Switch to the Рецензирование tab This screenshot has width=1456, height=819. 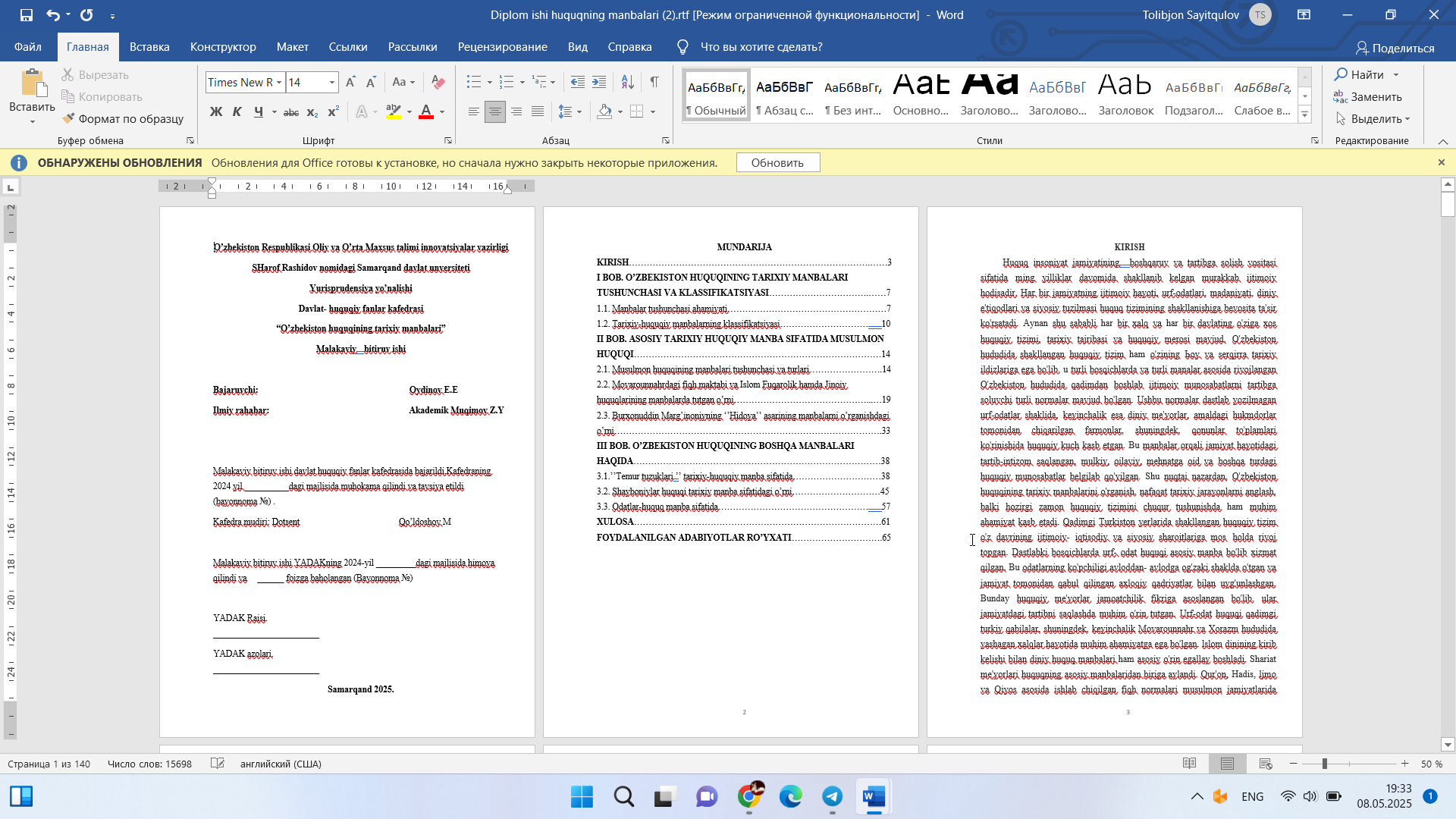point(502,47)
